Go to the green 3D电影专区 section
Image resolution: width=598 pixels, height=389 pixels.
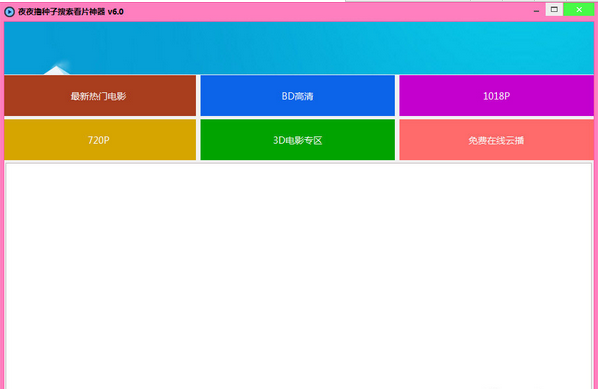(x=297, y=140)
